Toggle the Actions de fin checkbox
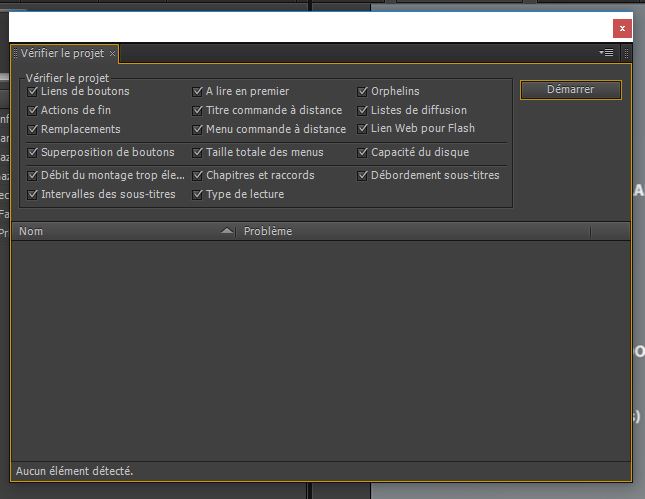Screen dimensions: 645x499 [32, 110]
